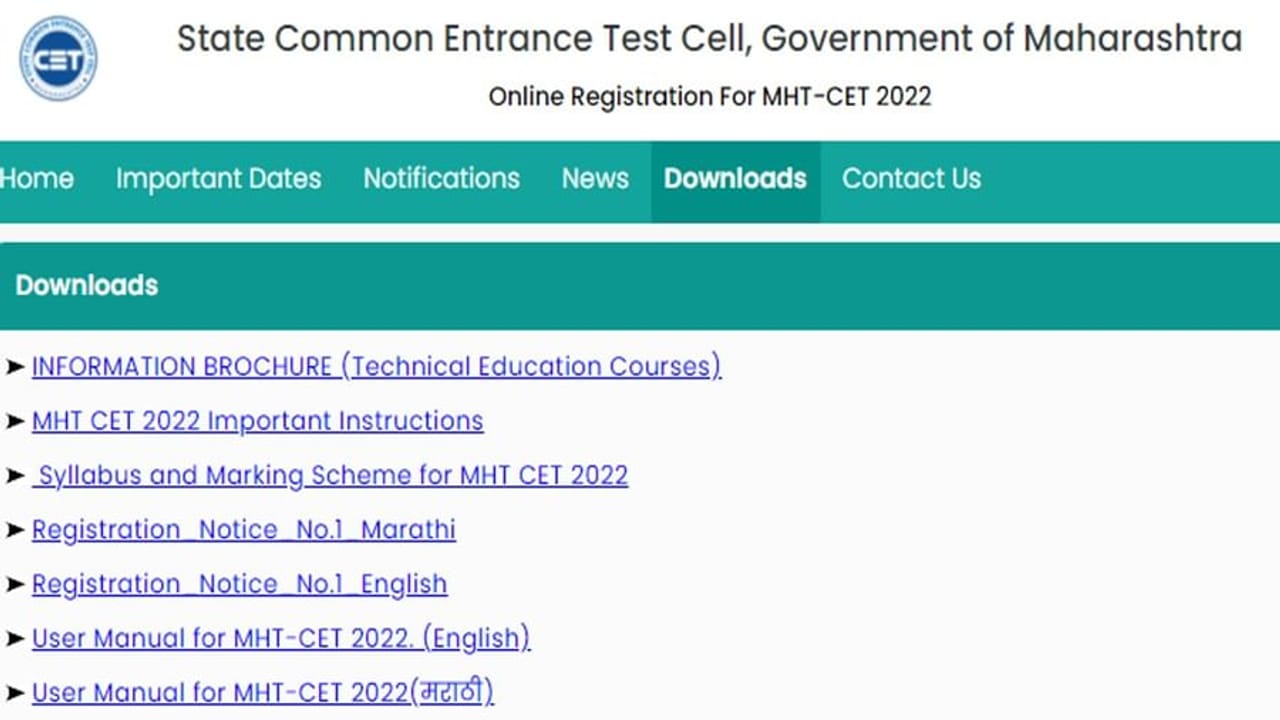Go to the Home menu item

36,179
